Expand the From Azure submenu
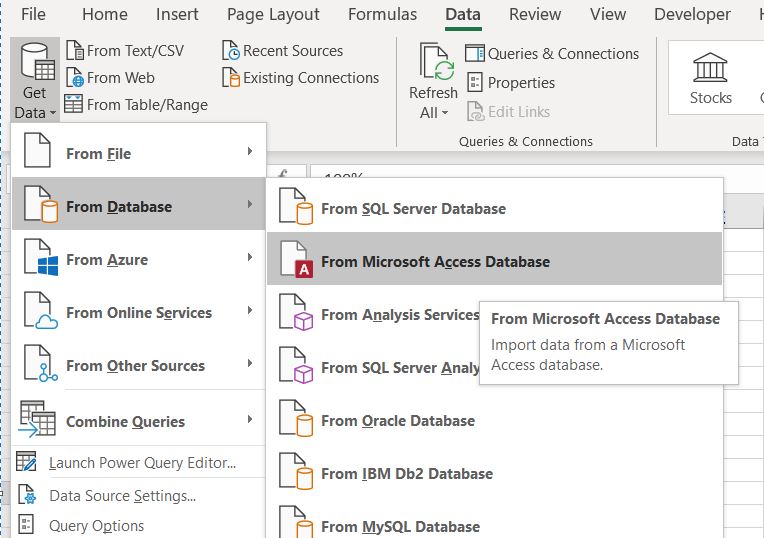 pos(139,260)
